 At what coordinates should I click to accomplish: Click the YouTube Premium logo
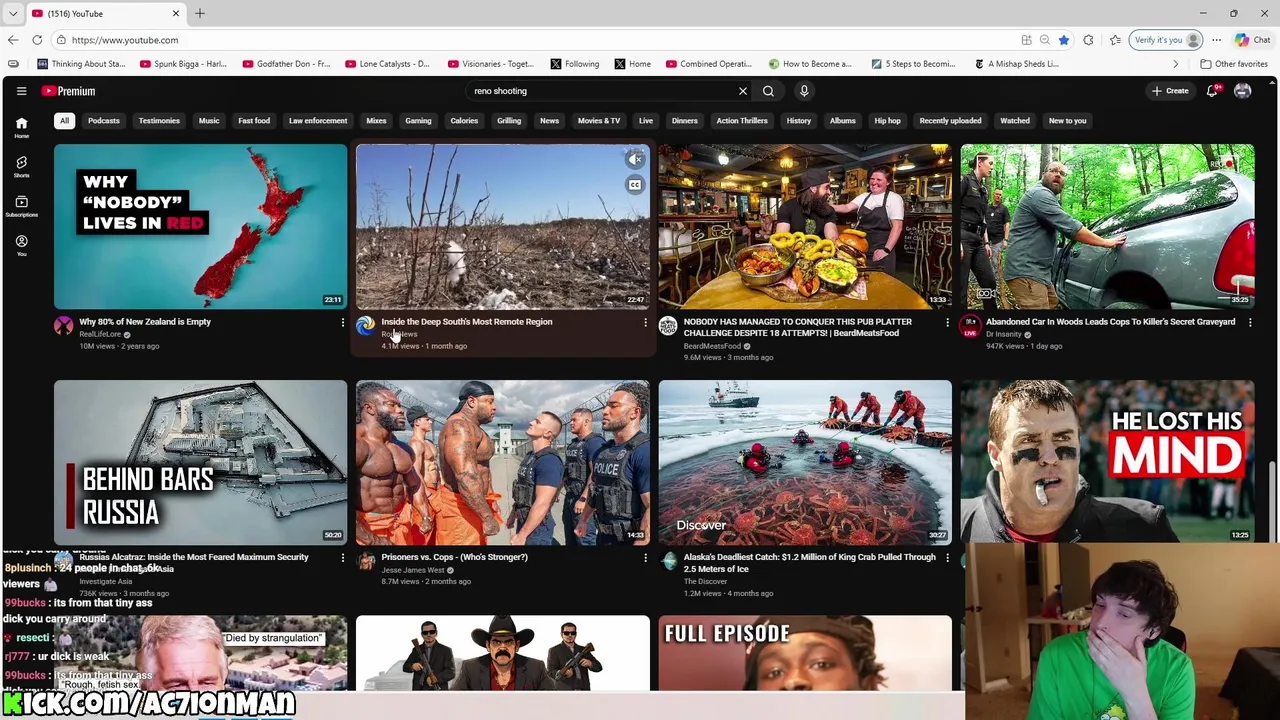click(69, 91)
